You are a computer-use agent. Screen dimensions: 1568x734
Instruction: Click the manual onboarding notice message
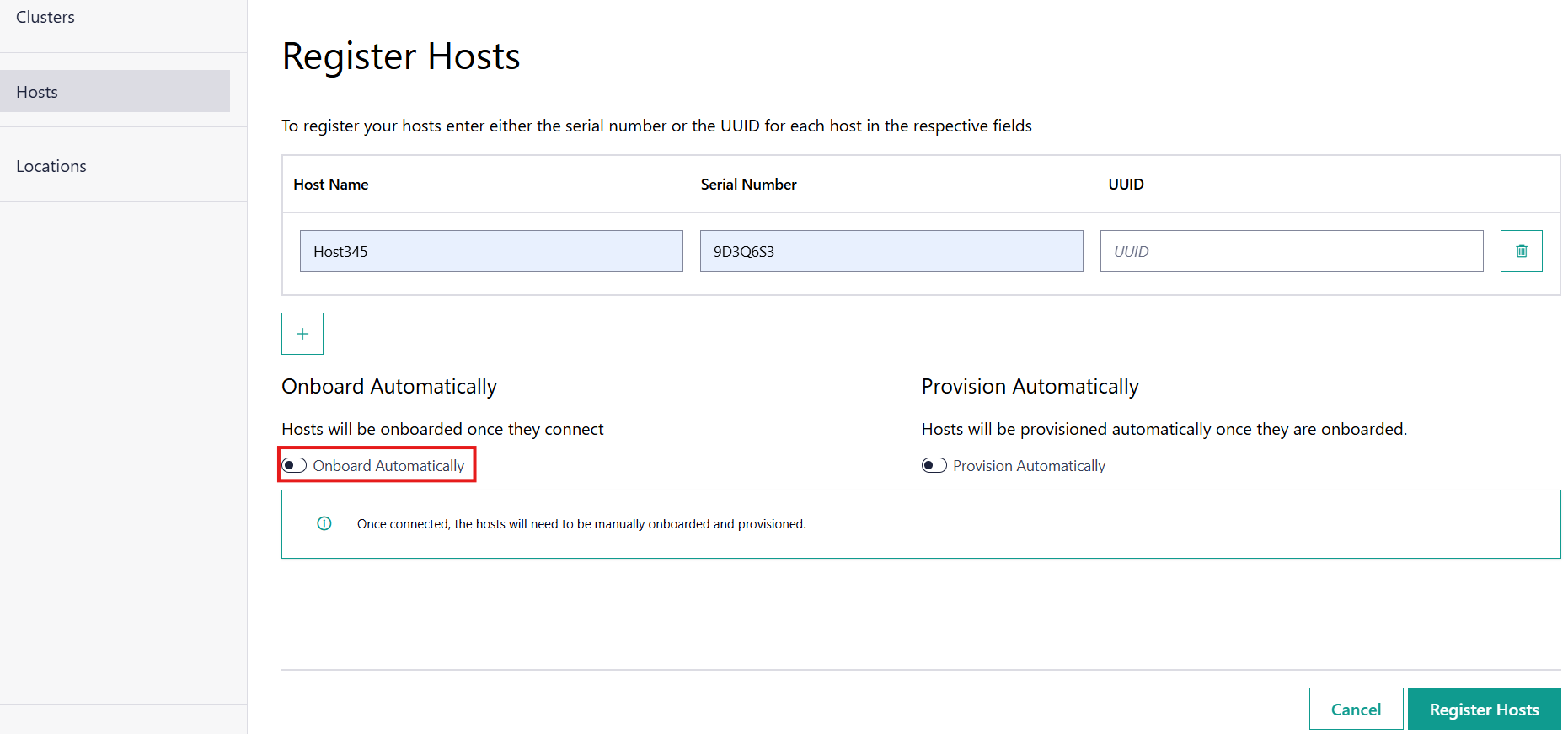tap(581, 523)
